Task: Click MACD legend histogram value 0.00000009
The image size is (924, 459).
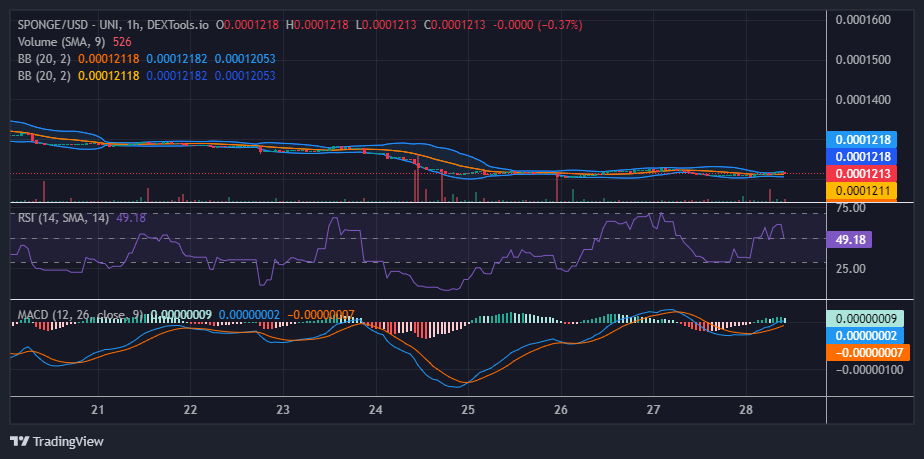Action: [x=180, y=315]
